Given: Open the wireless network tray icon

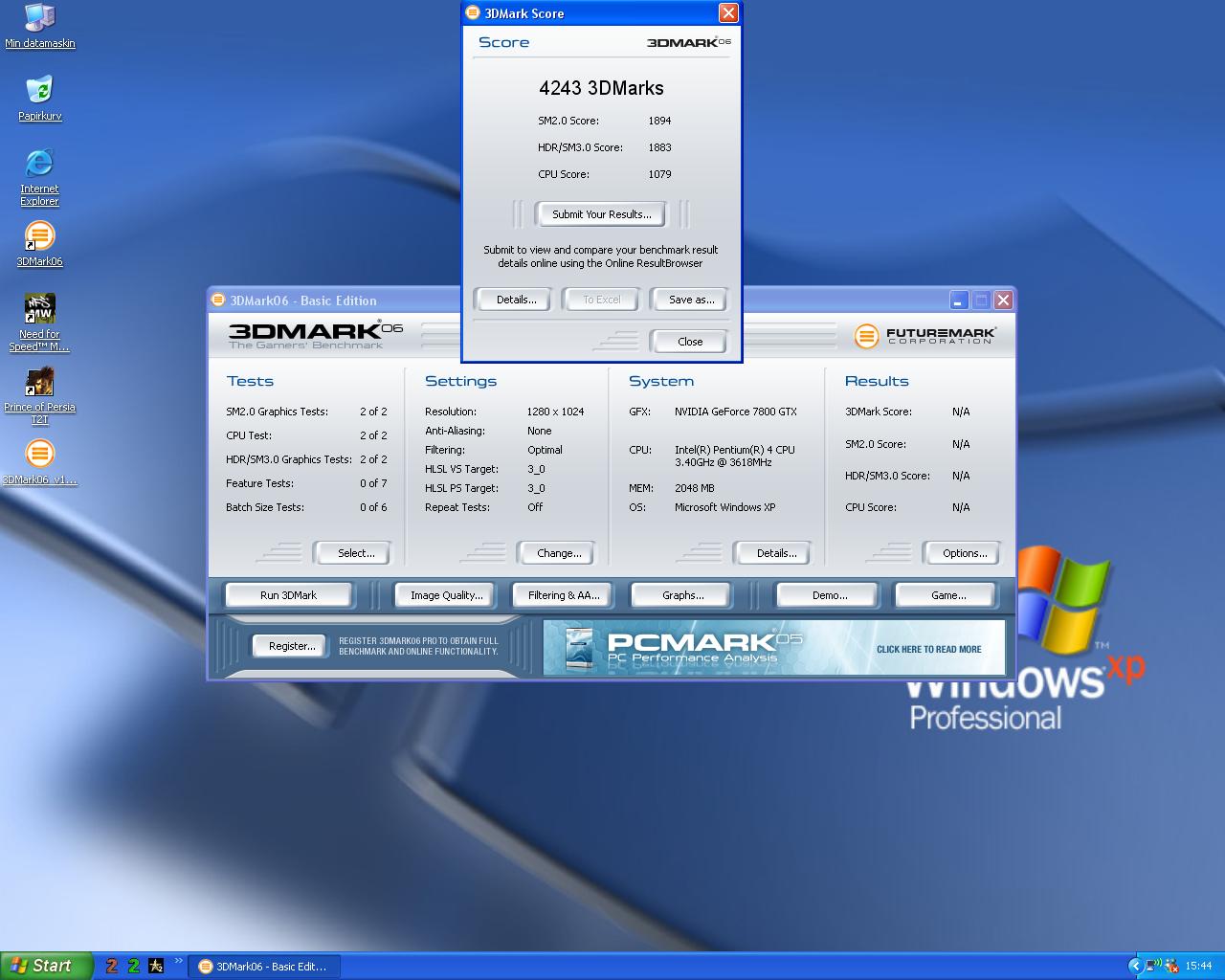Looking at the screenshot, I should point(1153,966).
